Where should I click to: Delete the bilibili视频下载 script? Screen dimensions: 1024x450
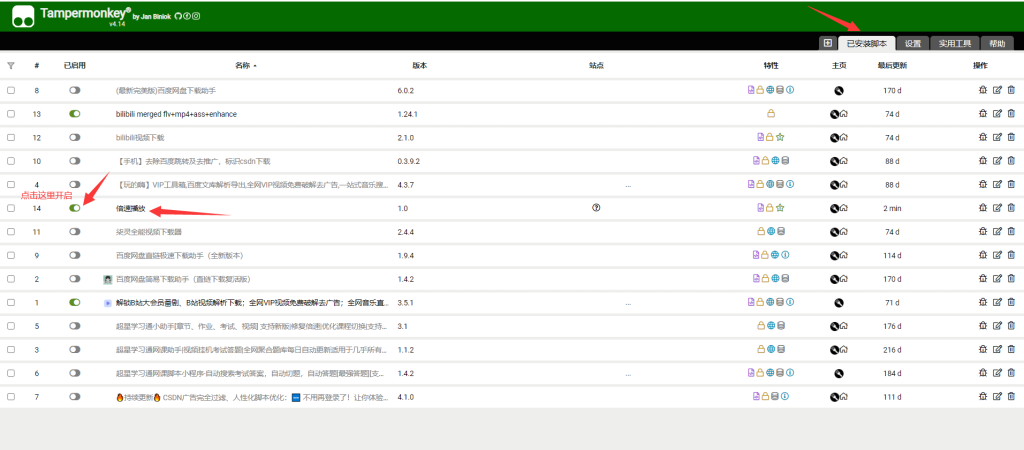1011,137
